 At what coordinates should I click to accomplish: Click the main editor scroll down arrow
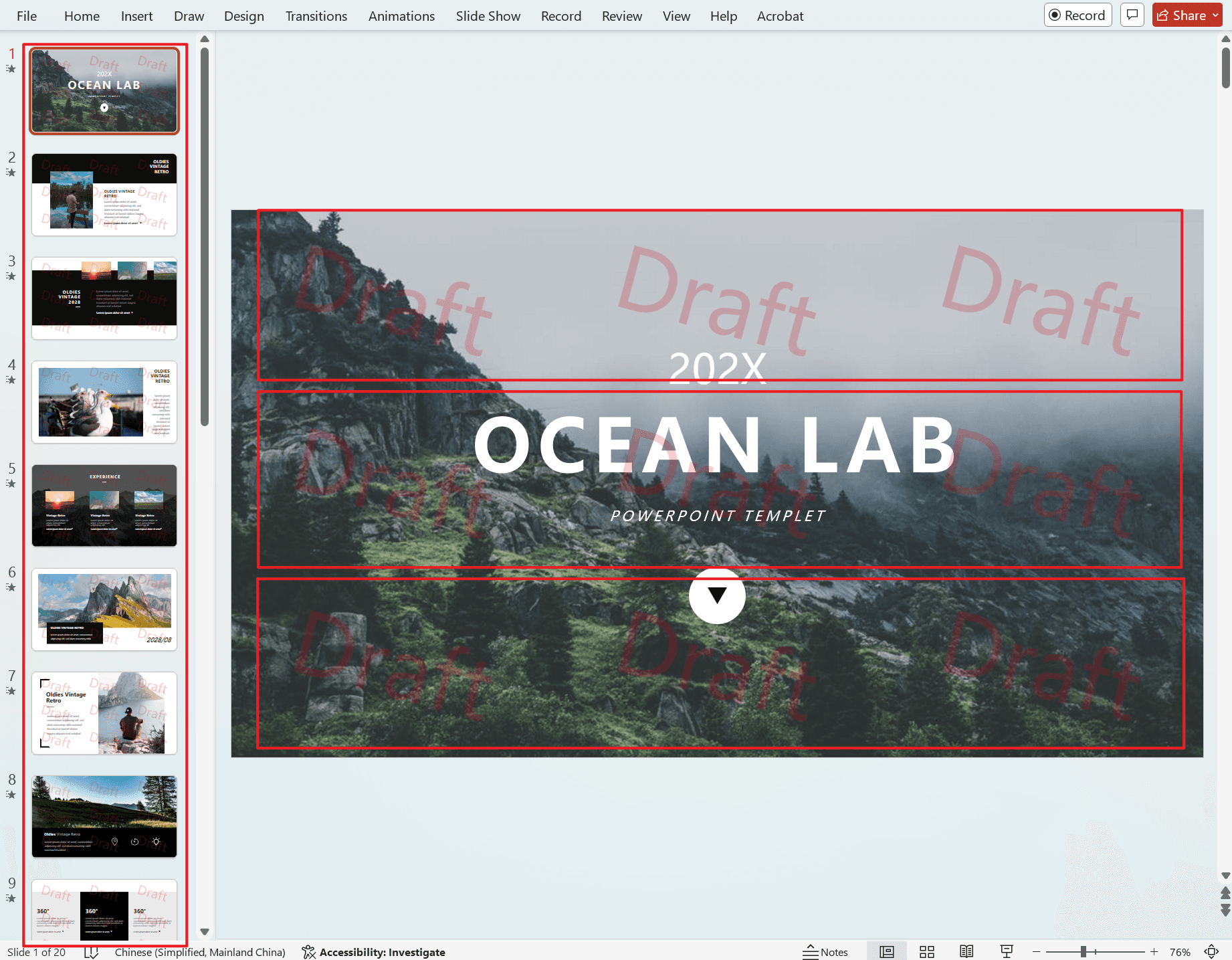tap(1225, 876)
